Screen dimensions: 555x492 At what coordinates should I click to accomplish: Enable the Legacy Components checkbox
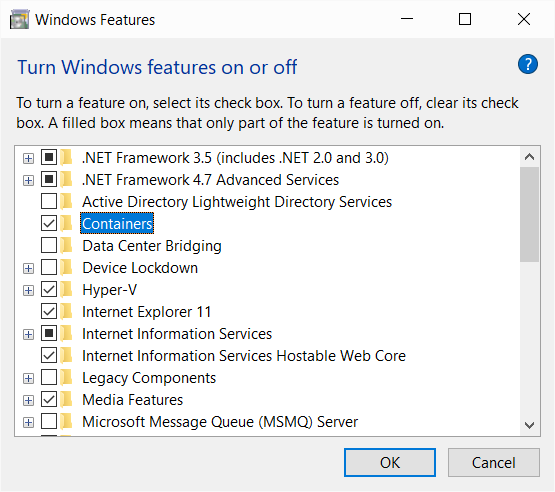pyautogui.click(x=49, y=377)
